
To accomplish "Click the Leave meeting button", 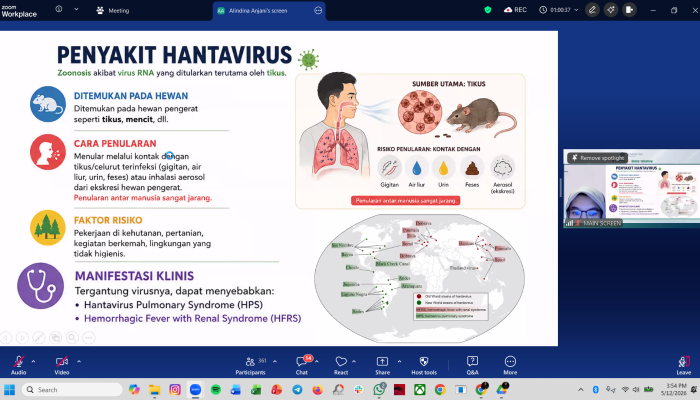I will point(683,365).
